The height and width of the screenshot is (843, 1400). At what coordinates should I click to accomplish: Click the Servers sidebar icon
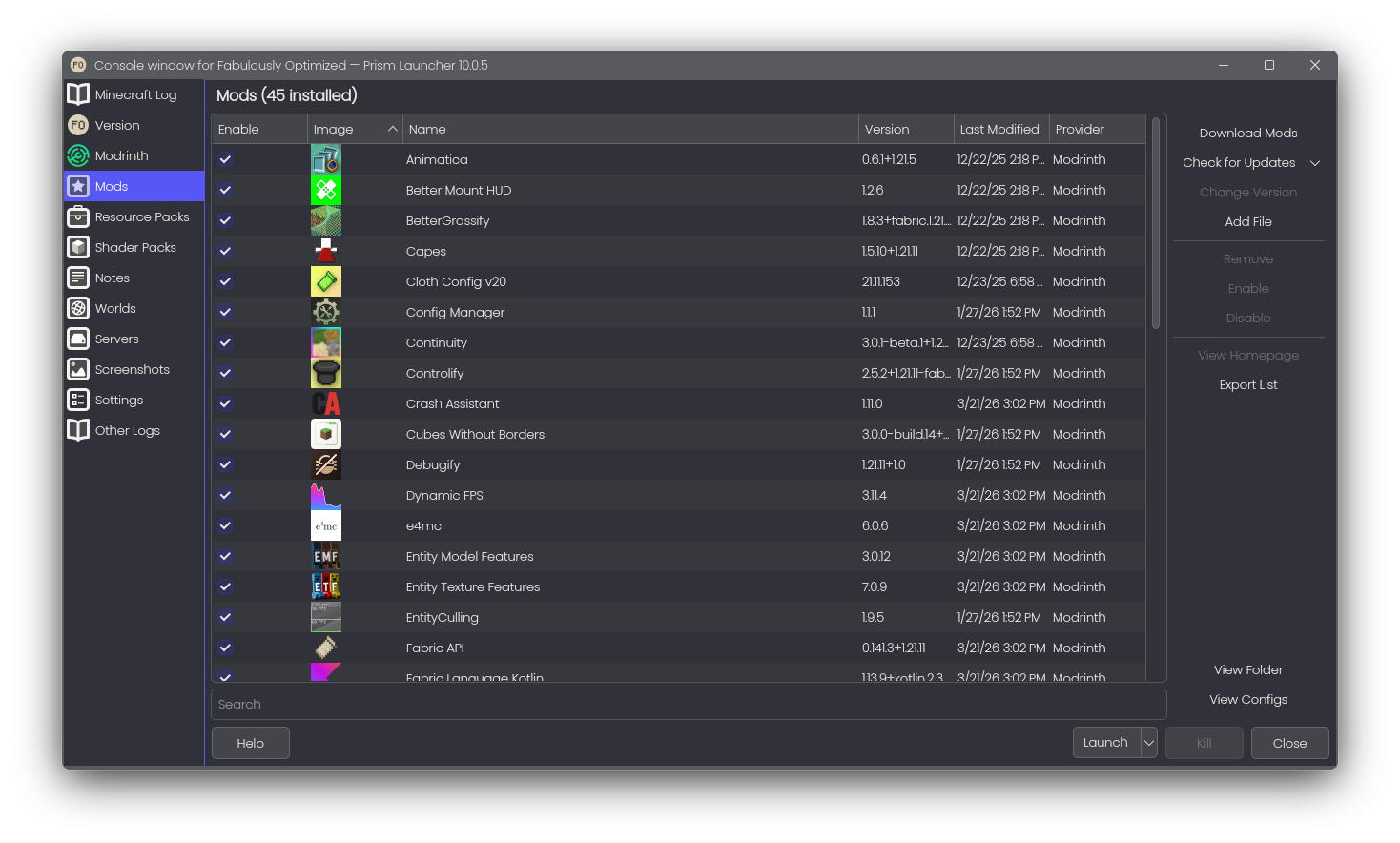78,339
